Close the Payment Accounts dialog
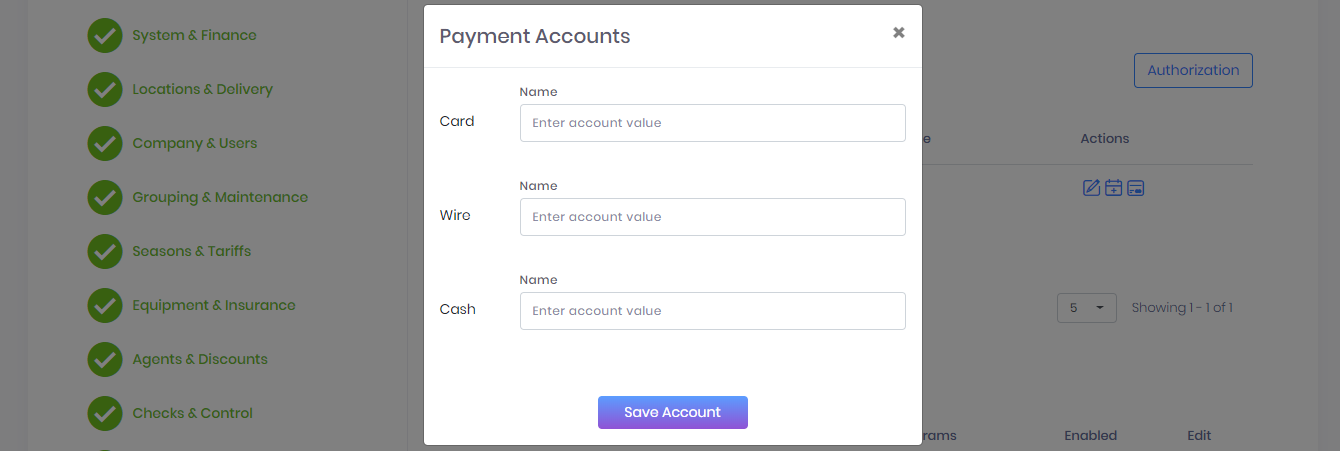This screenshot has height=451, width=1340. coord(898,32)
